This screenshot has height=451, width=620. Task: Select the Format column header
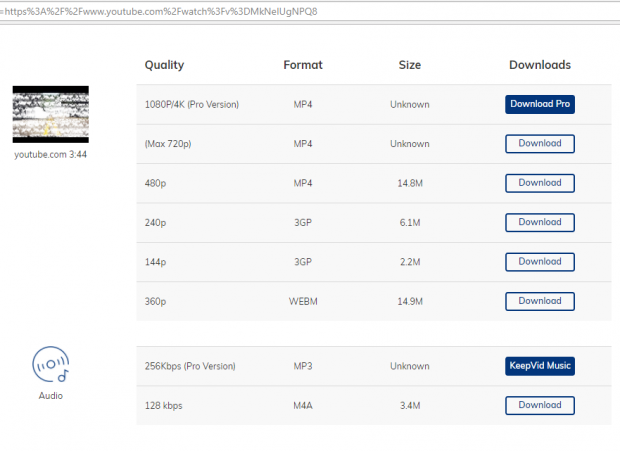(x=303, y=65)
